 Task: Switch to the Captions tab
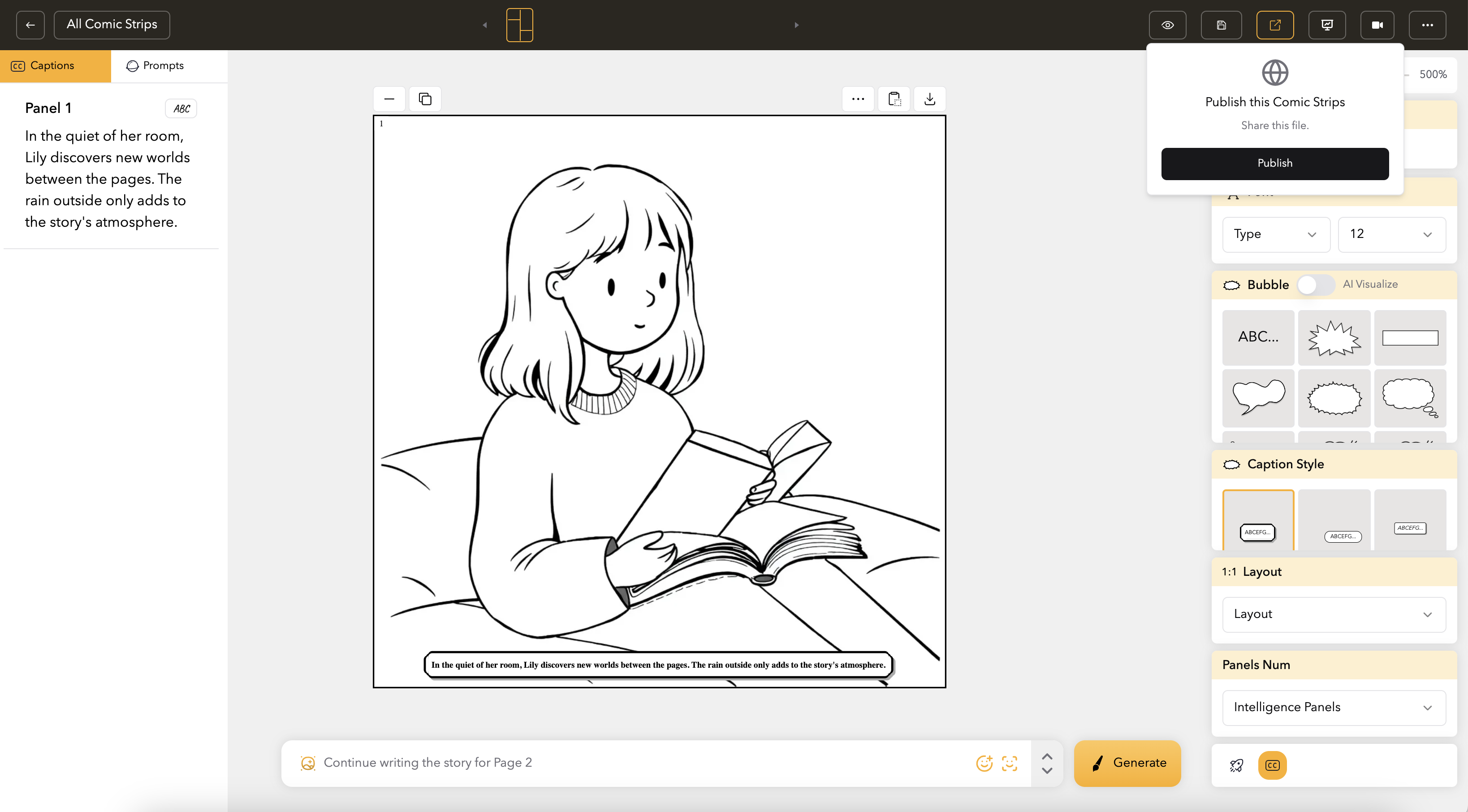(55, 65)
